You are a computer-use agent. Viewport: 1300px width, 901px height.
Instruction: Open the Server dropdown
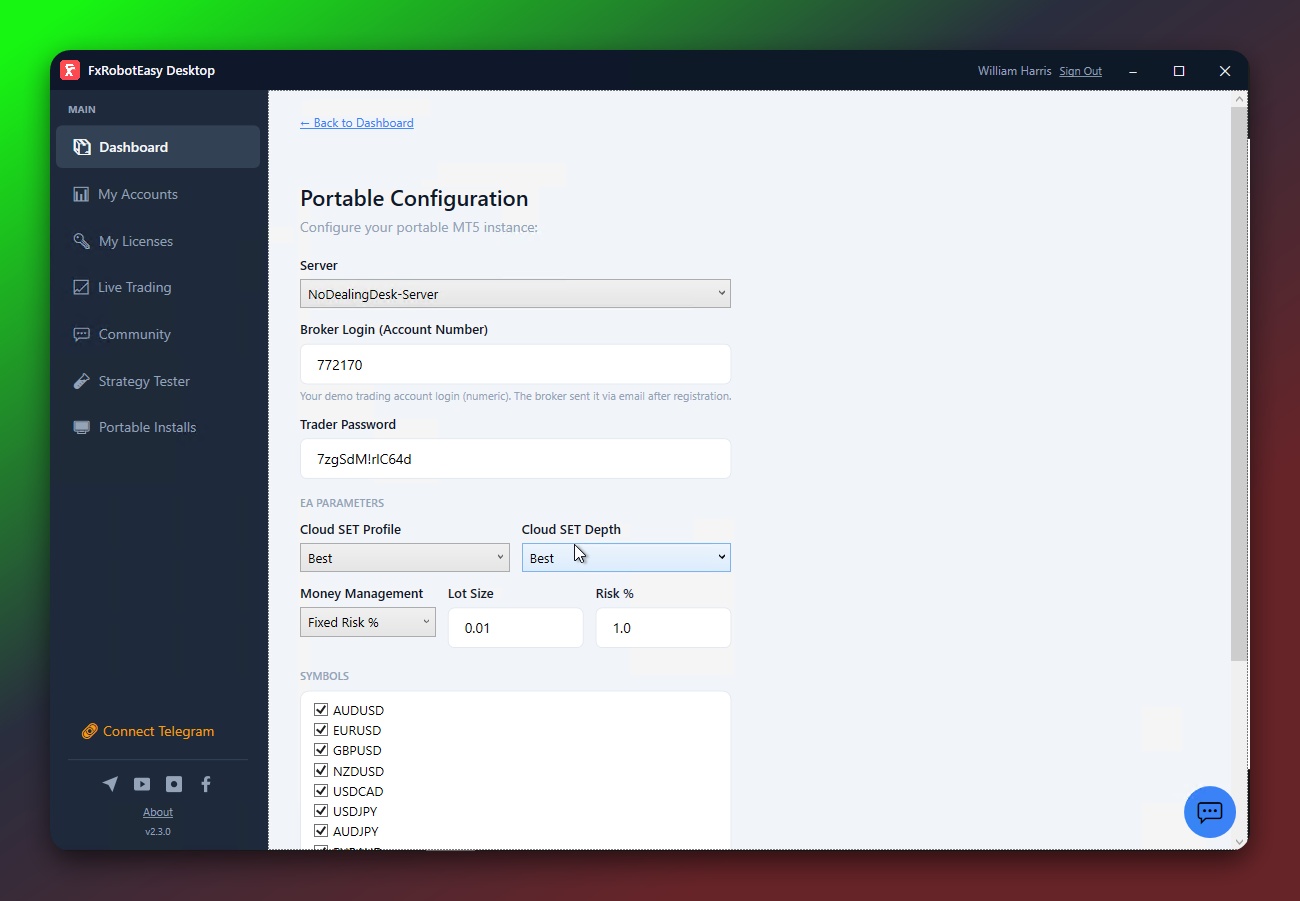pyautogui.click(x=515, y=293)
